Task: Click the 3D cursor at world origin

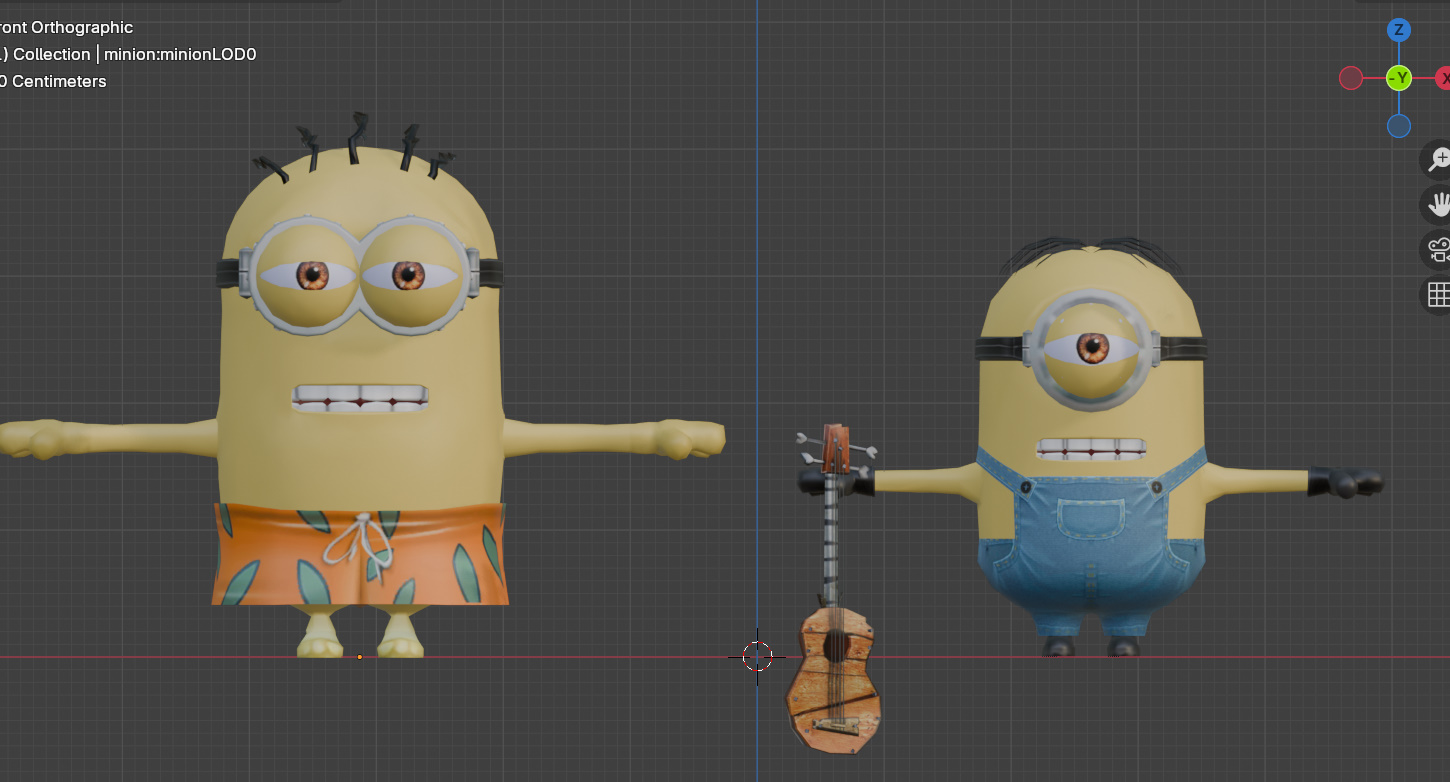Action: point(759,657)
